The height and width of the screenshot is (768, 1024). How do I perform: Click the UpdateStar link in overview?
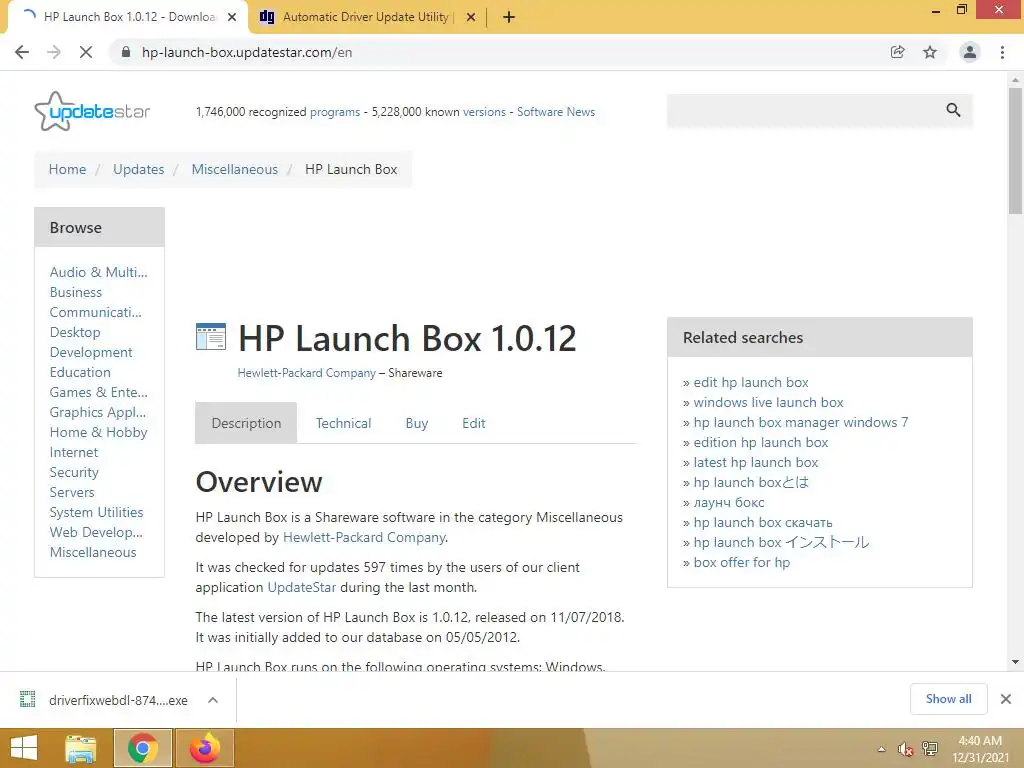[302, 587]
